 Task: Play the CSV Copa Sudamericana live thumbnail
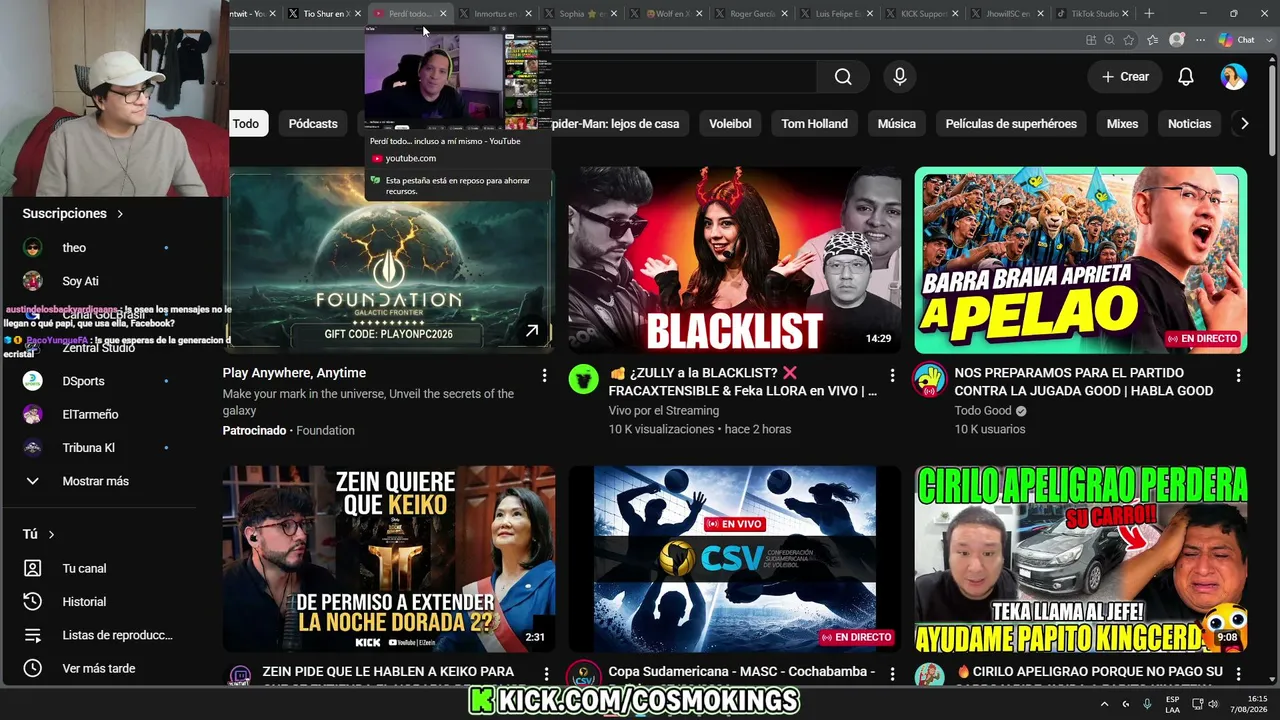click(735, 559)
